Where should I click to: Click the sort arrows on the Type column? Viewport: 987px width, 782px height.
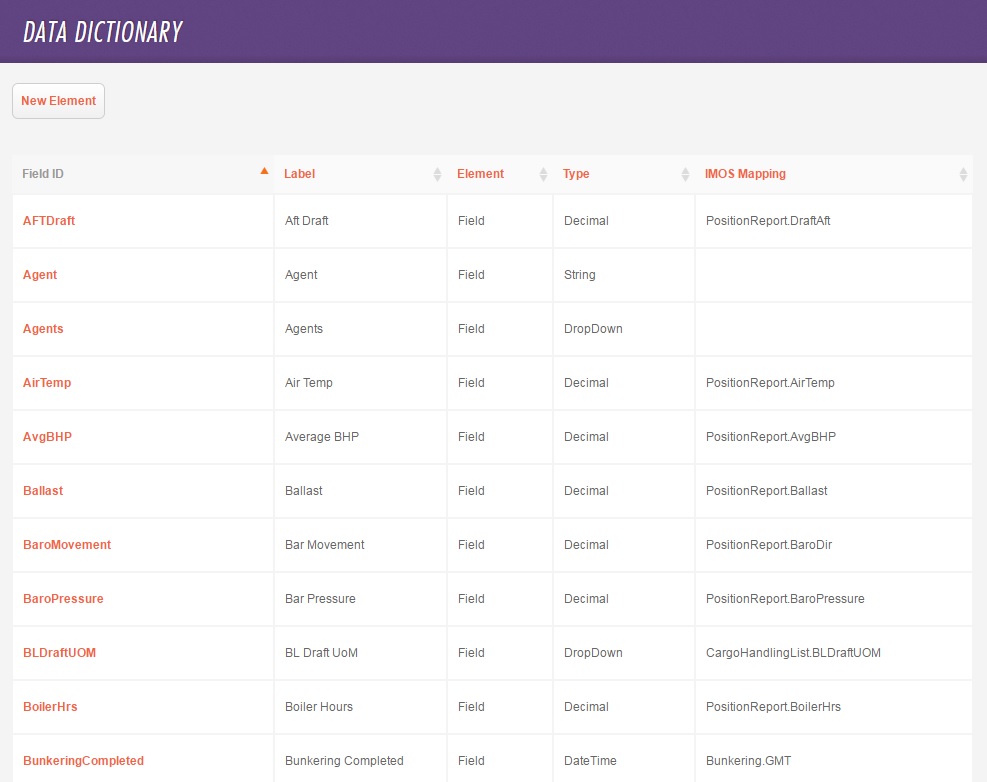point(685,173)
